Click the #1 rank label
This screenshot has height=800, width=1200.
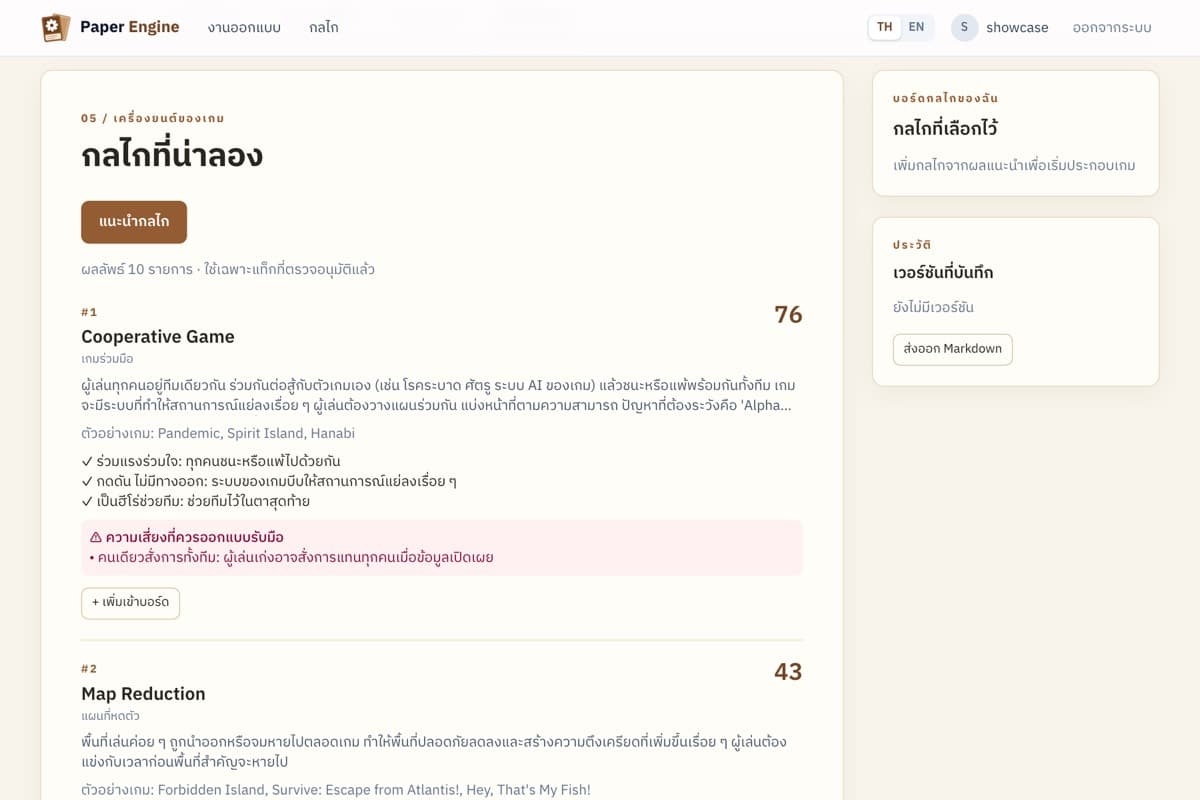[x=89, y=312]
